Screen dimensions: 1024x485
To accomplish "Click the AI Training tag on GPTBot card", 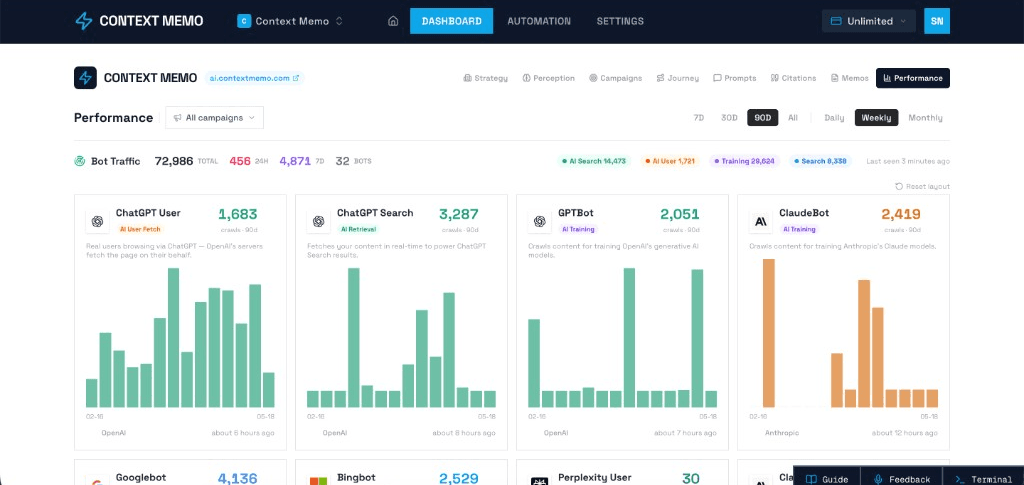I will point(578,229).
